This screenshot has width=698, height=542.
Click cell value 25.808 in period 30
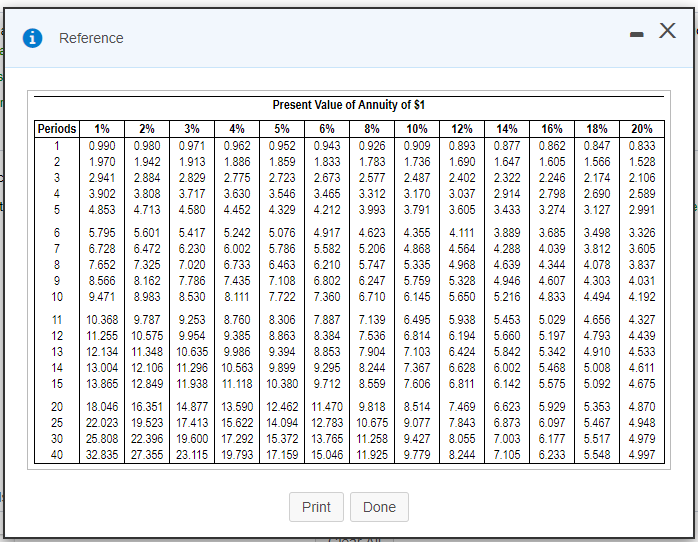click(x=102, y=439)
